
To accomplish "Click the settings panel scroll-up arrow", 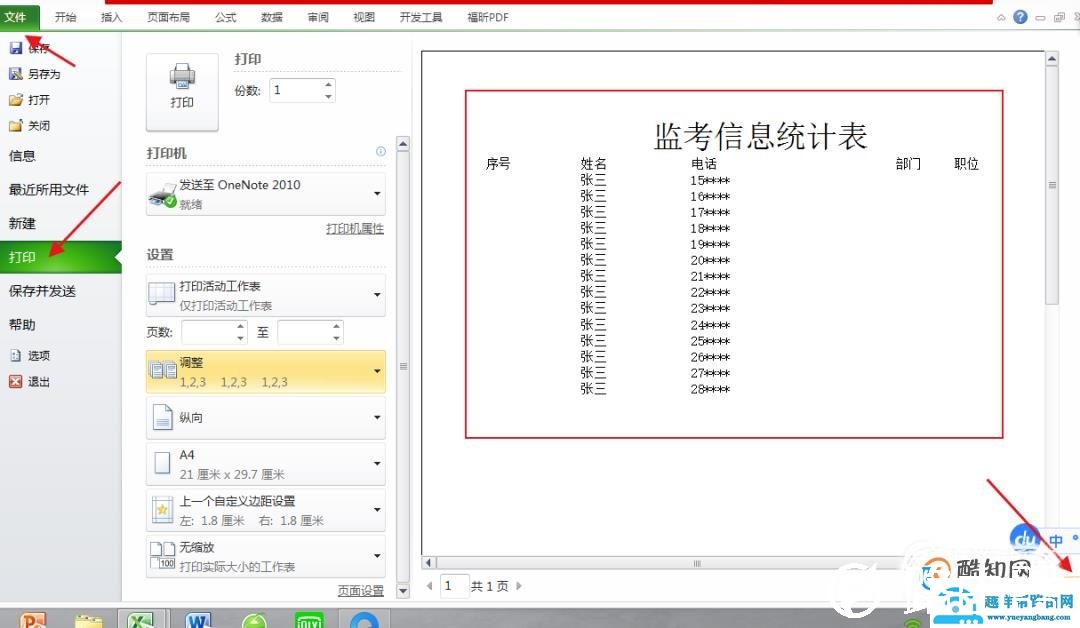I will tap(404, 144).
